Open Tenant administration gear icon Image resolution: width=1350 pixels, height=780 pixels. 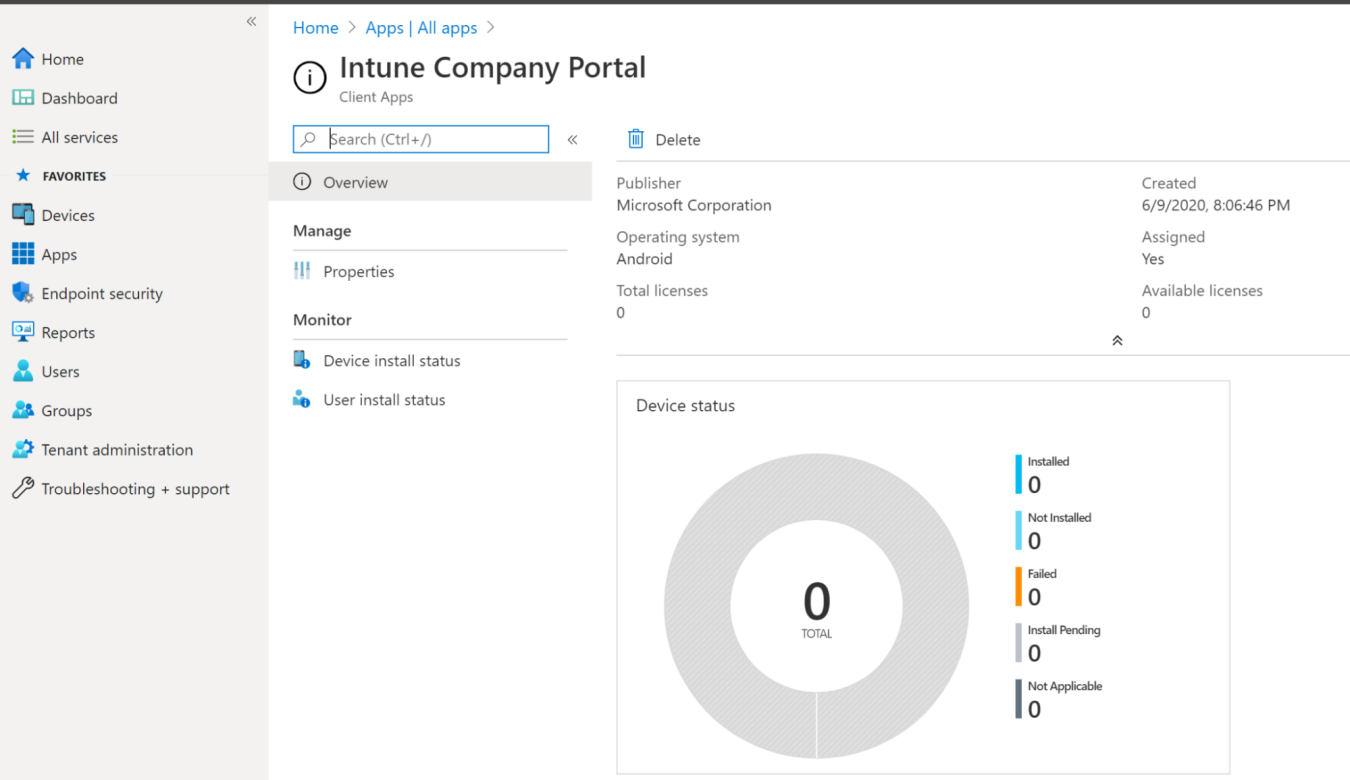(x=23, y=449)
